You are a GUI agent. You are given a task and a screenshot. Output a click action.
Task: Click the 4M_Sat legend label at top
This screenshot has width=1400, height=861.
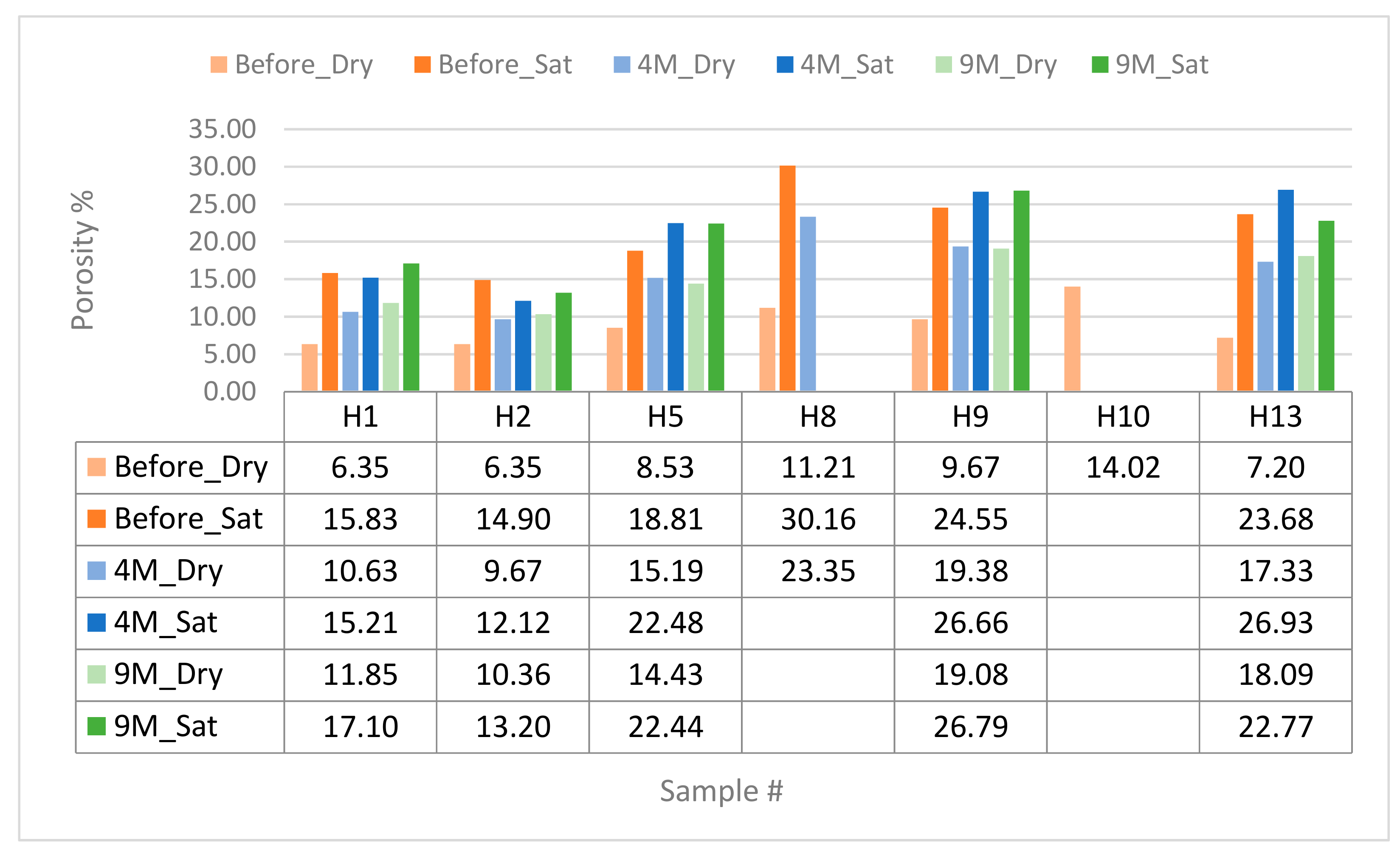[846, 65]
